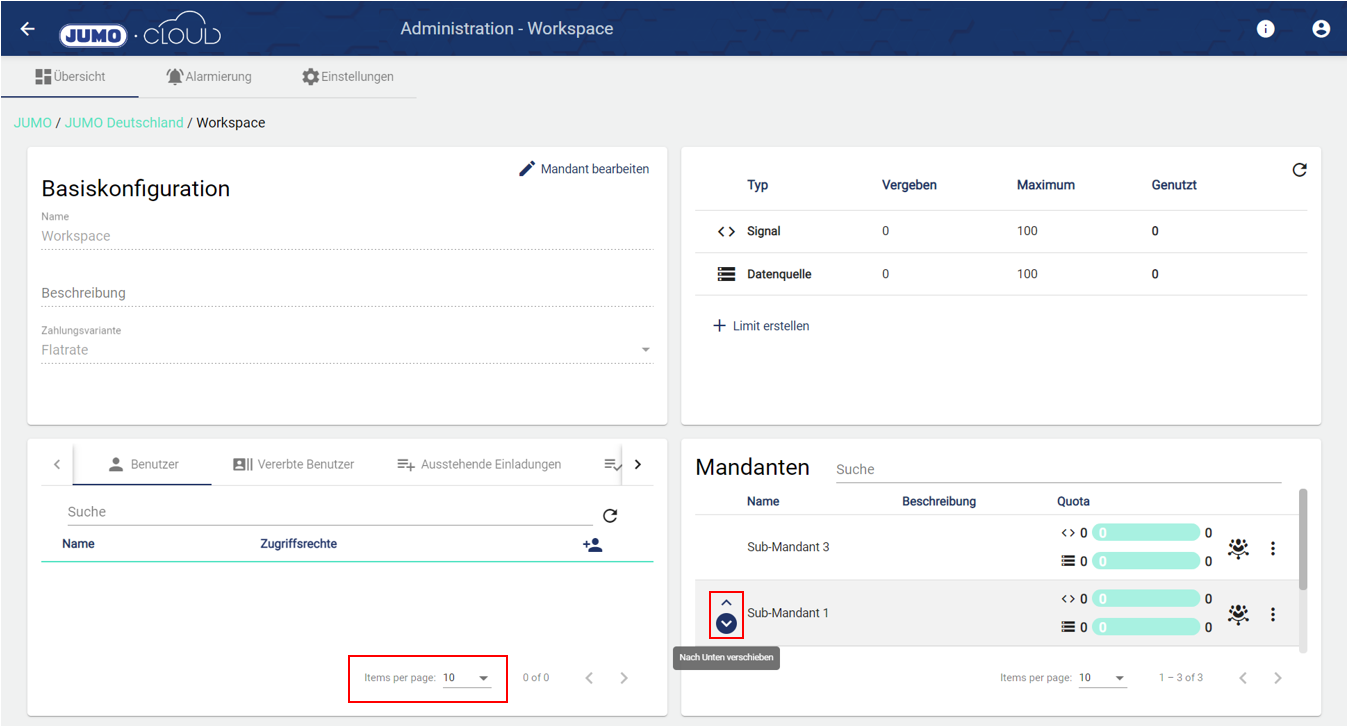Image resolution: width=1348 pixels, height=726 pixels.
Task: Select the Vererbte Benutzer tab
Action: (293, 465)
